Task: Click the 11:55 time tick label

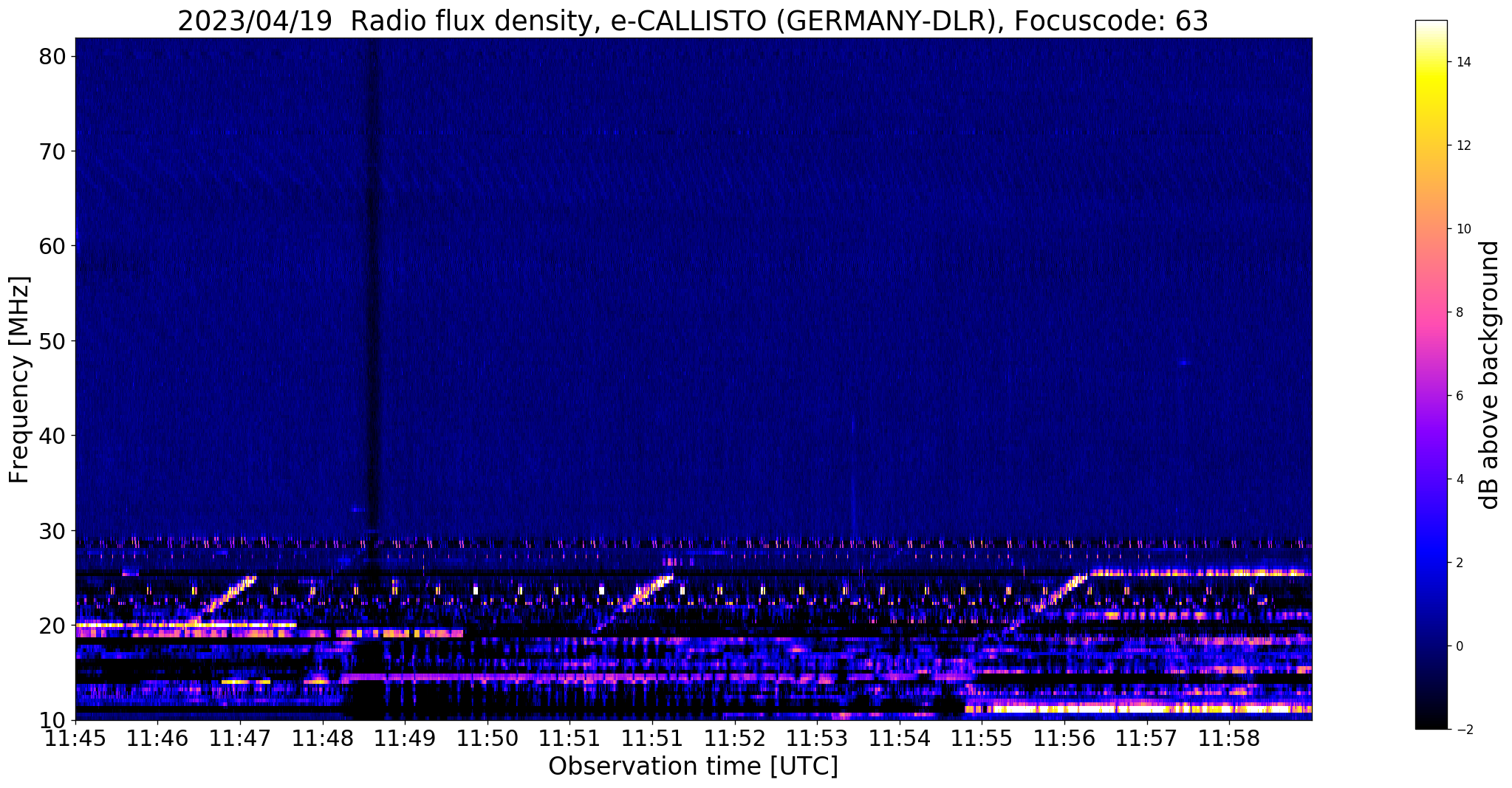Action: tap(982, 739)
